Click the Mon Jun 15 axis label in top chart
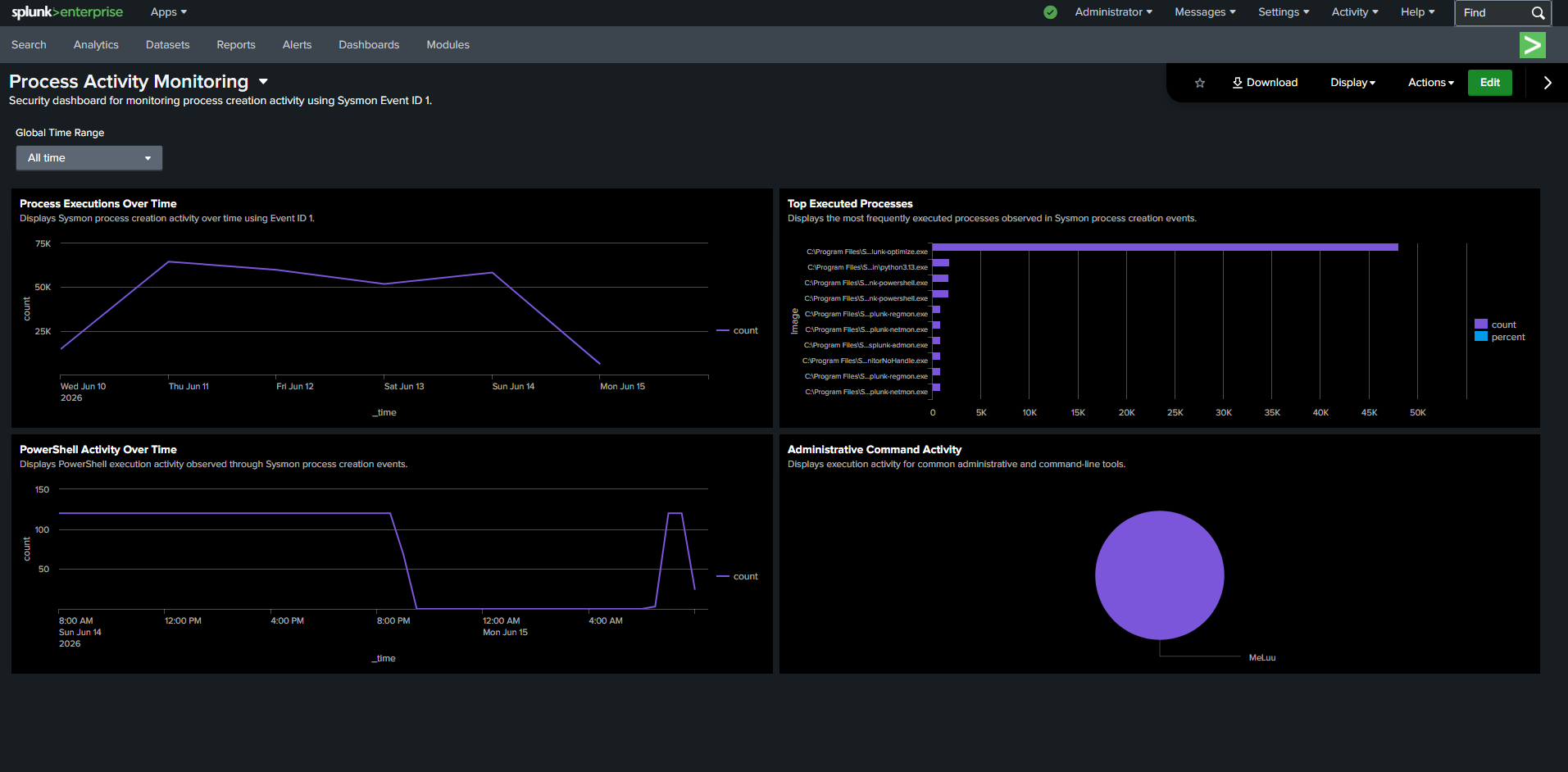Viewport: 1568px width, 772px height. coord(622,387)
